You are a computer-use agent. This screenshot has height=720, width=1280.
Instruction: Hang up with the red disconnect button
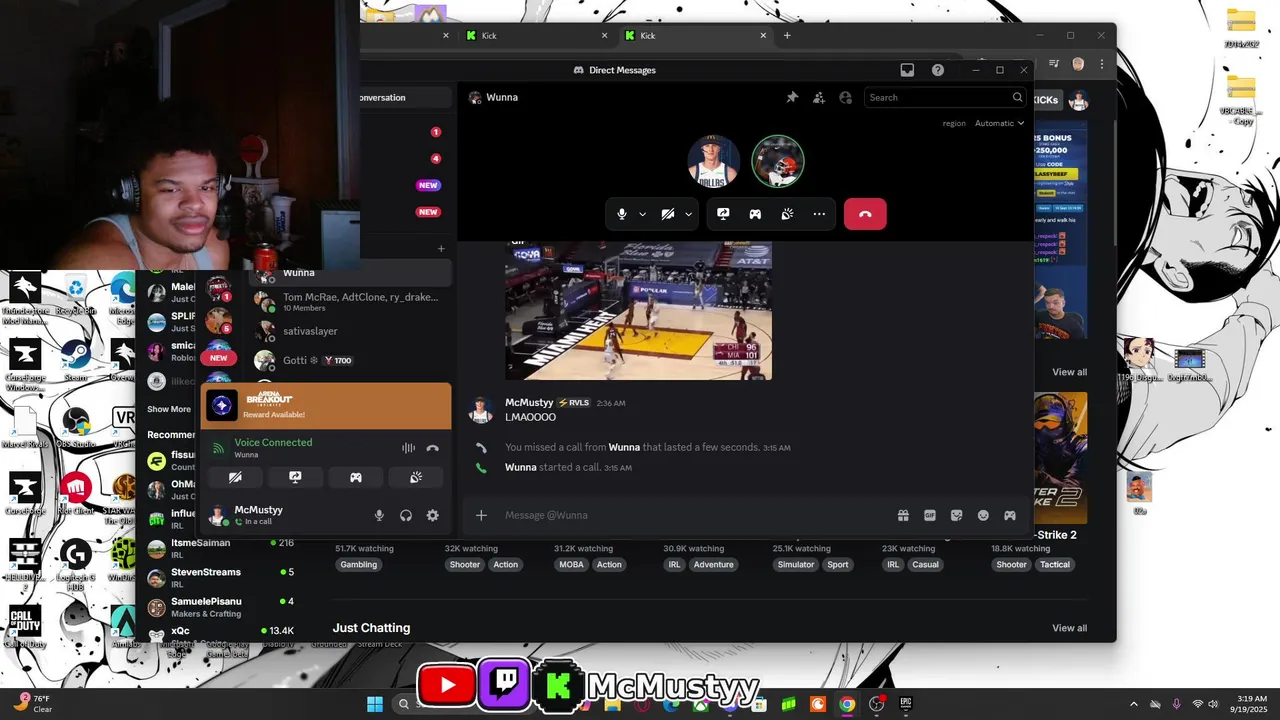tap(865, 214)
